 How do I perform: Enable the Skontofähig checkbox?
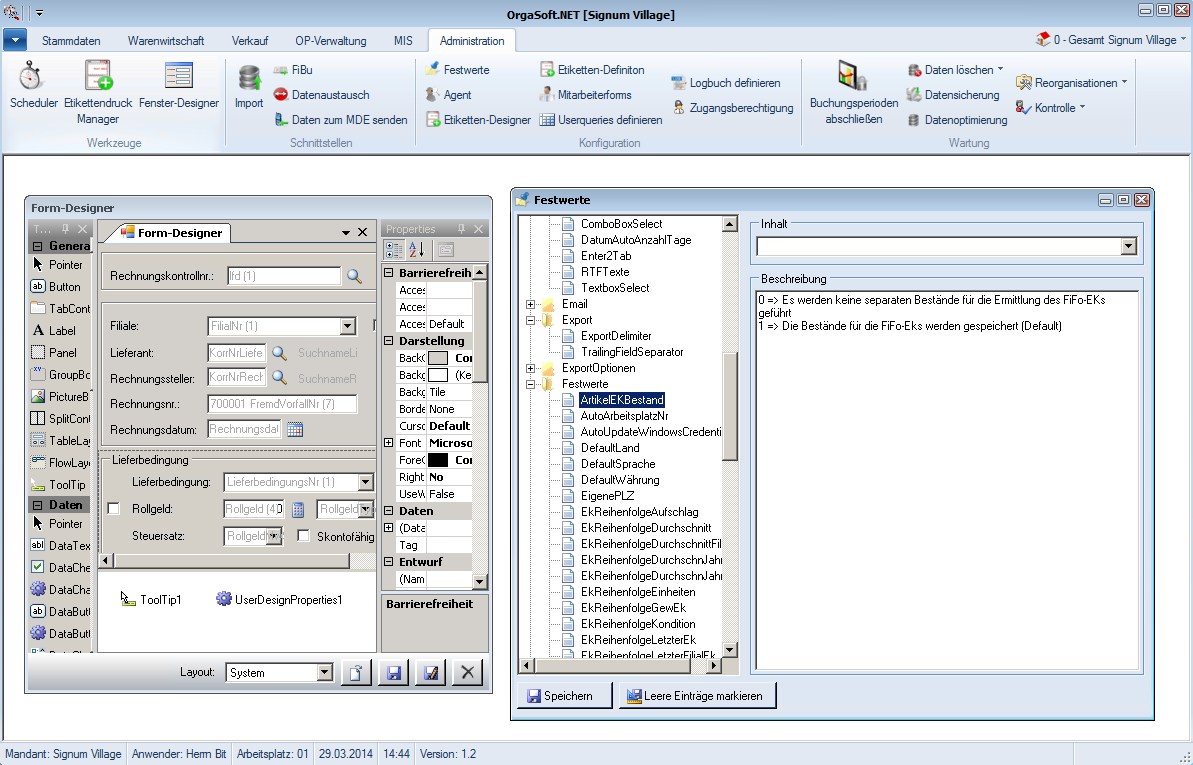pos(303,536)
